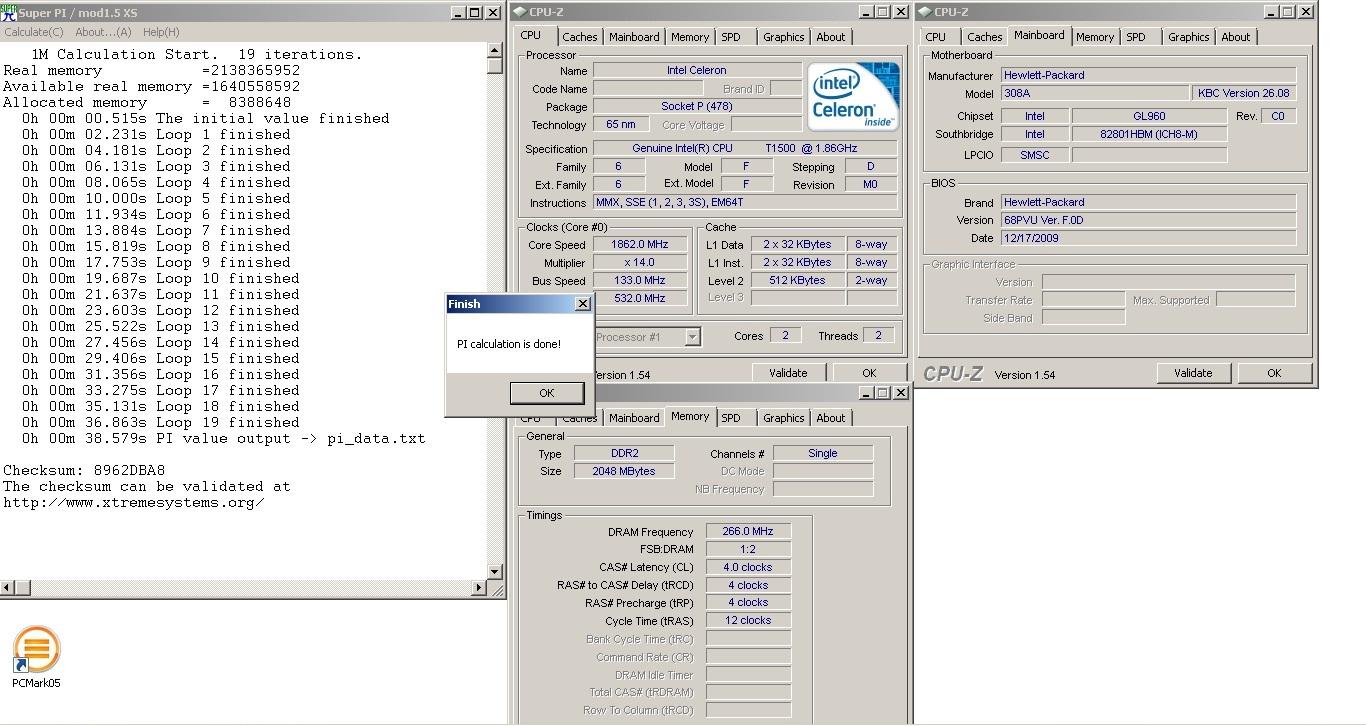Viewport: 1366px width, 726px height.
Task: Click the 'PI value output -> pi_data.txt' line
Action: [x=223, y=438]
